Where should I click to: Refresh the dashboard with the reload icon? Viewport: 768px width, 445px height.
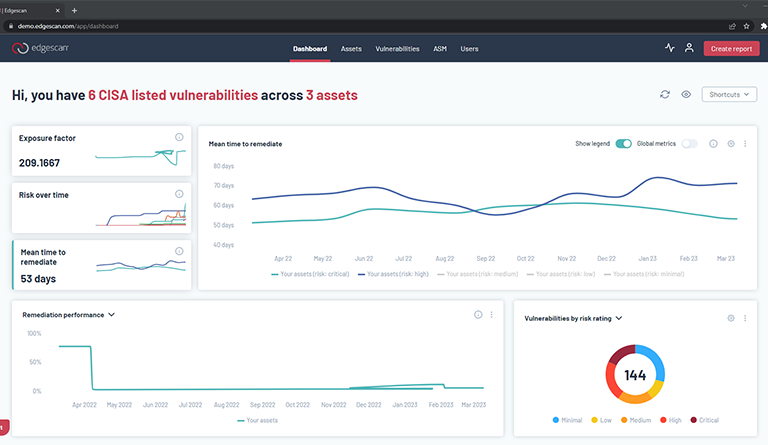point(665,94)
